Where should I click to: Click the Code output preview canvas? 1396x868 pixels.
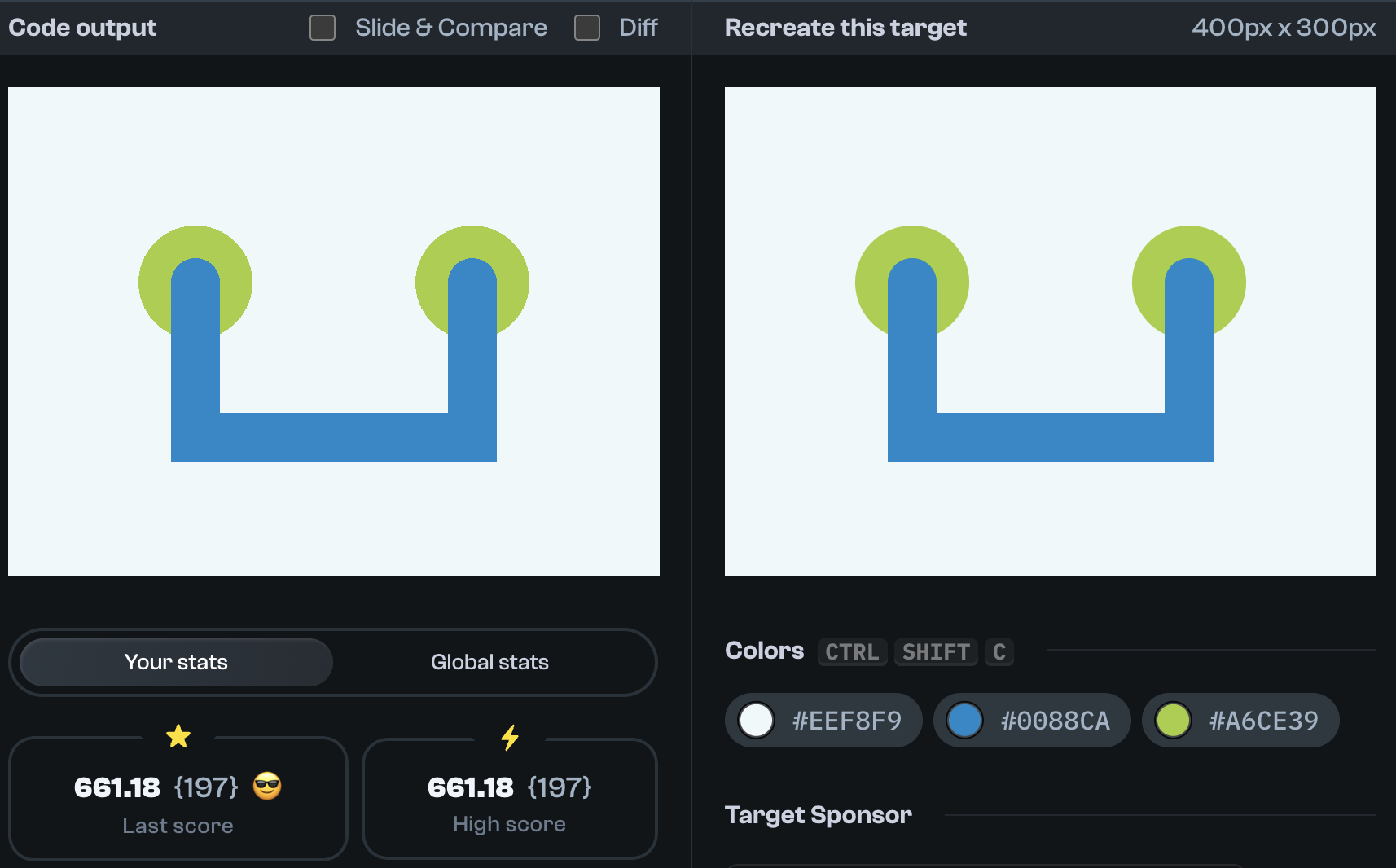[334, 331]
